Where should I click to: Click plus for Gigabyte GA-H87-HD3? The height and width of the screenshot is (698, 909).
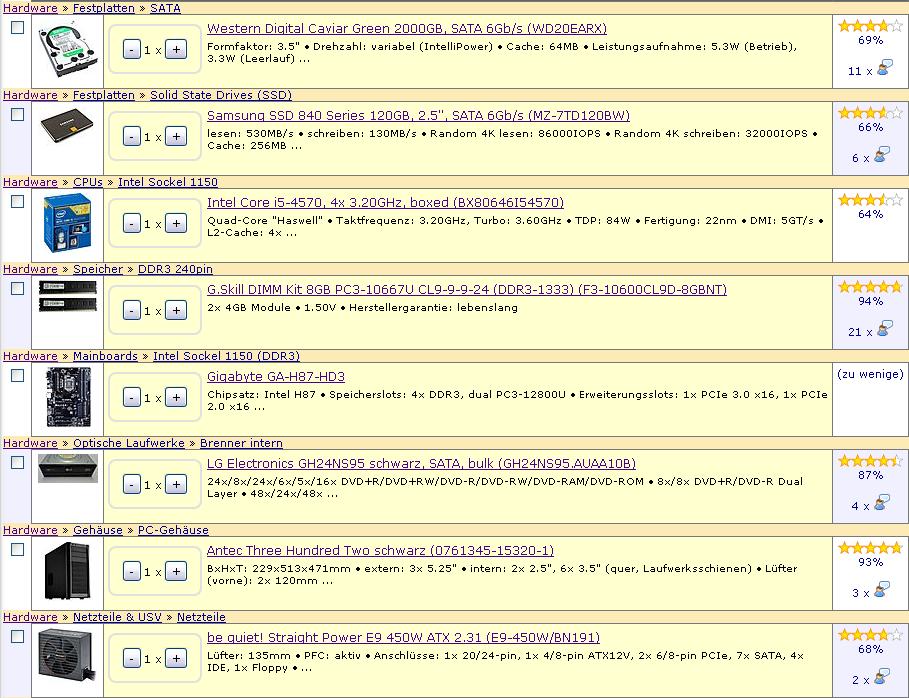(x=176, y=398)
